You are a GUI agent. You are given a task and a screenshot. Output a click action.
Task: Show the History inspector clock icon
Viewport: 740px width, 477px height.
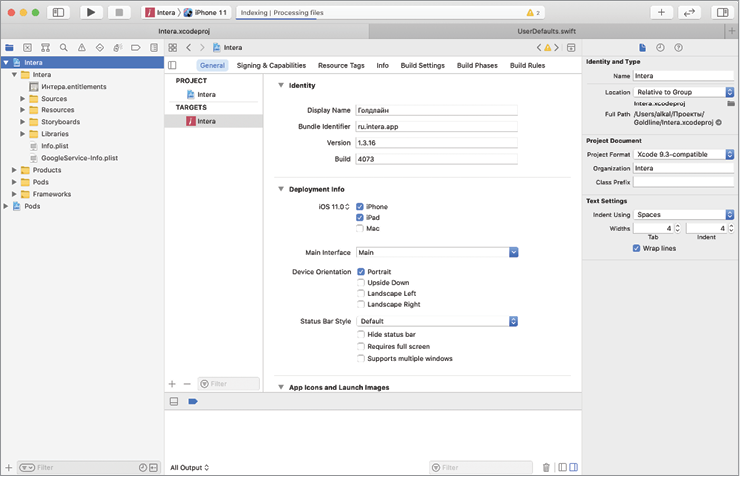click(661, 47)
